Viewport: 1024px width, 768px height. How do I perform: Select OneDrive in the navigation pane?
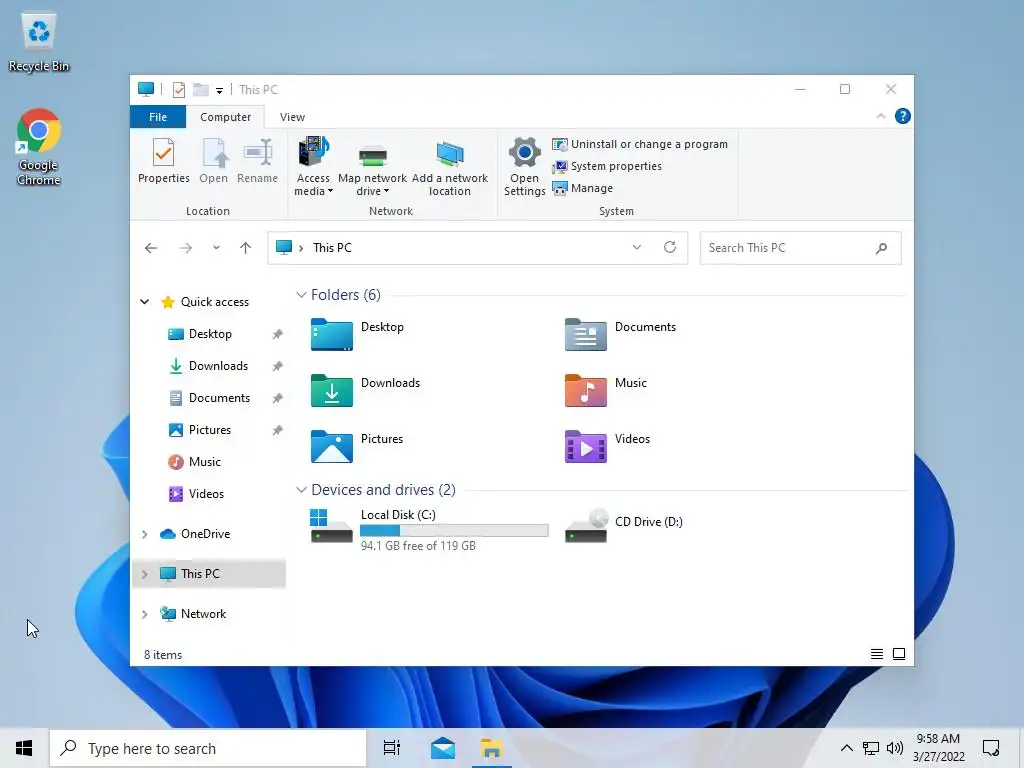(x=205, y=534)
